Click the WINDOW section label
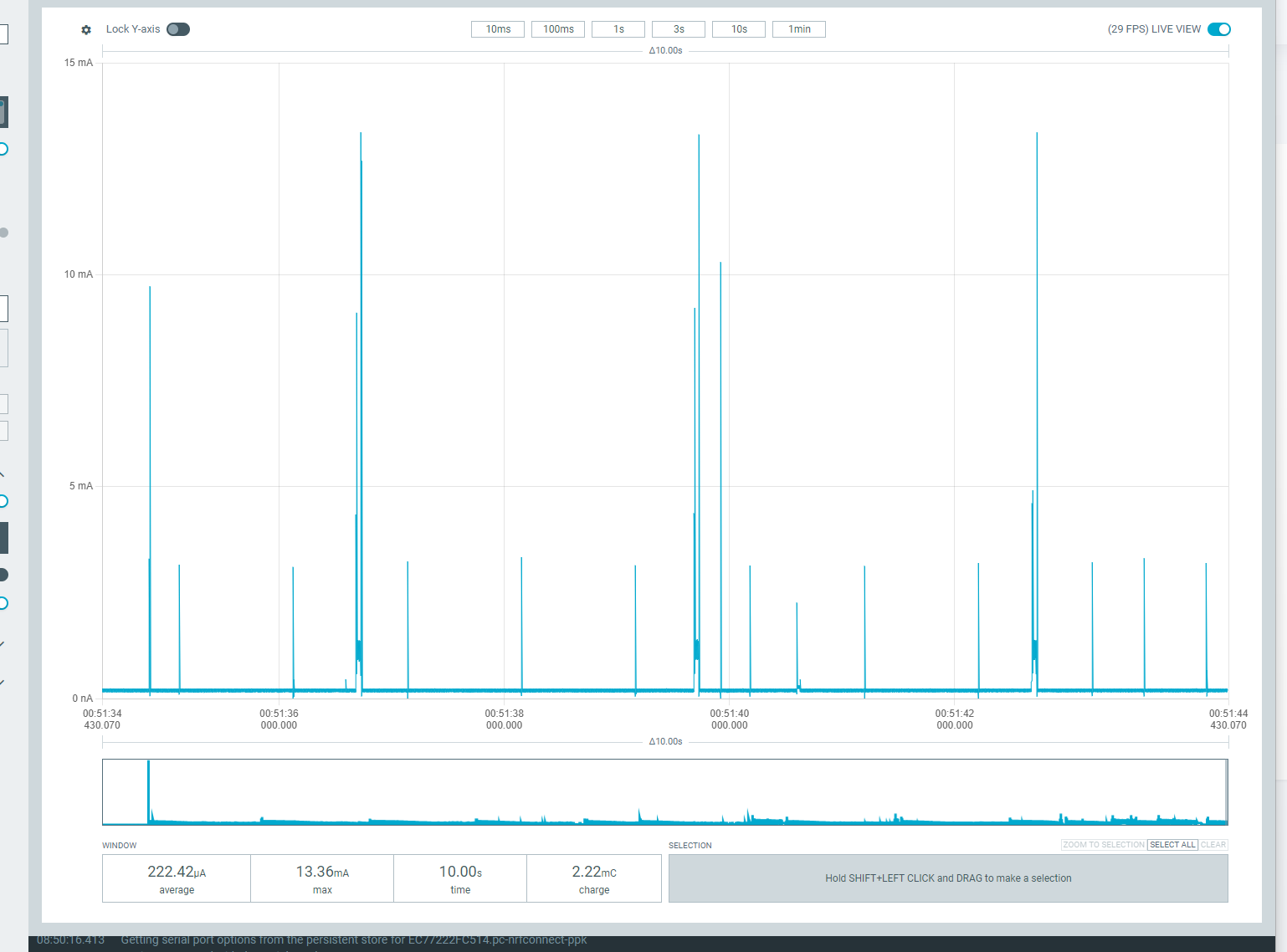1287x952 pixels. (120, 846)
